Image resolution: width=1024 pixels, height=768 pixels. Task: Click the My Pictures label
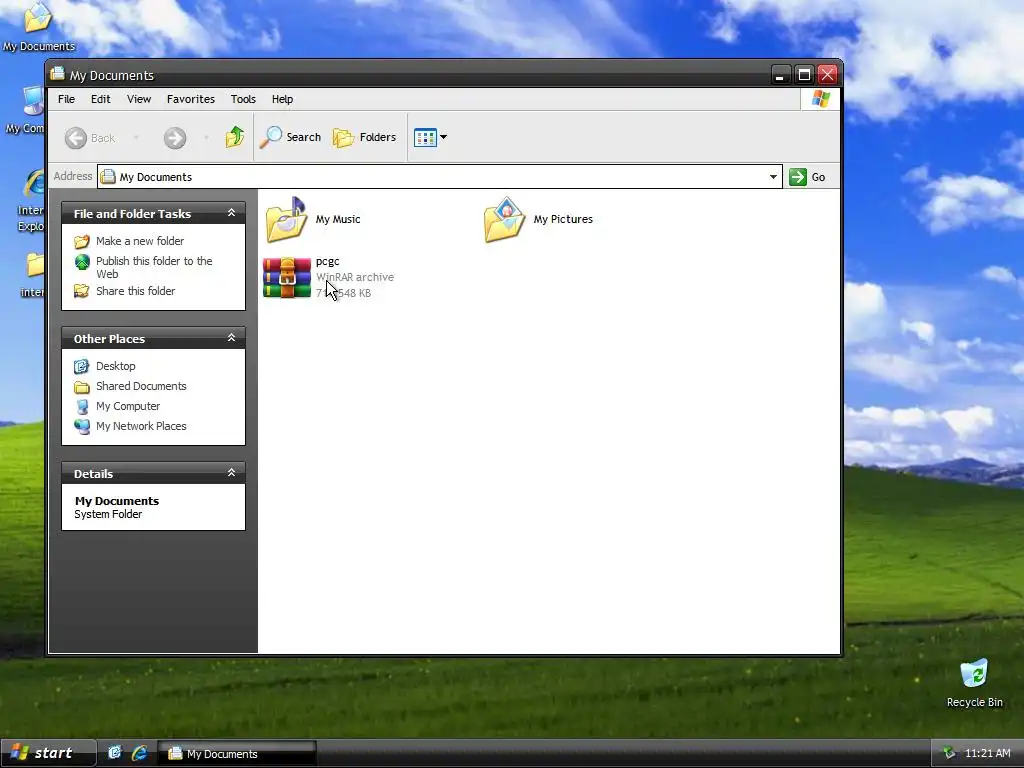pyautogui.click(x=563, y=219)
